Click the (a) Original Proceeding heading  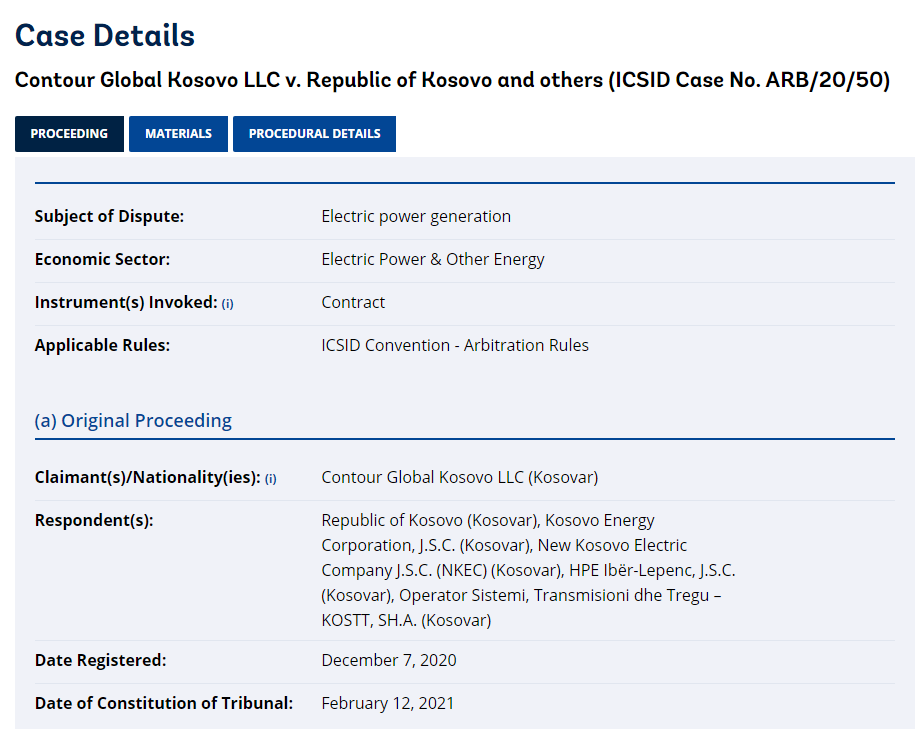(133, 421)
